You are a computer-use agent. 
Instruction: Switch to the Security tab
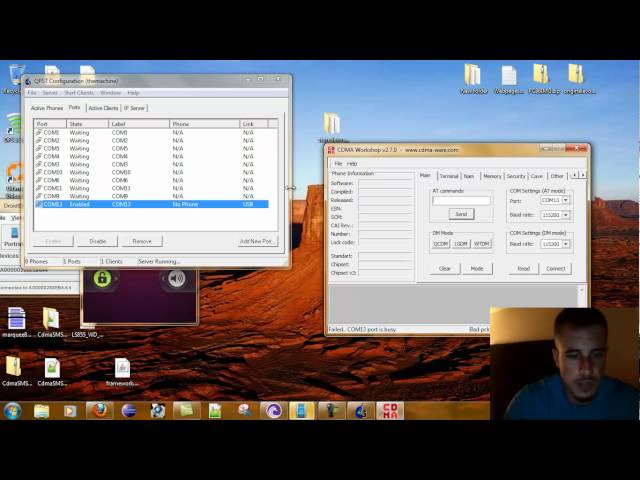516,176
